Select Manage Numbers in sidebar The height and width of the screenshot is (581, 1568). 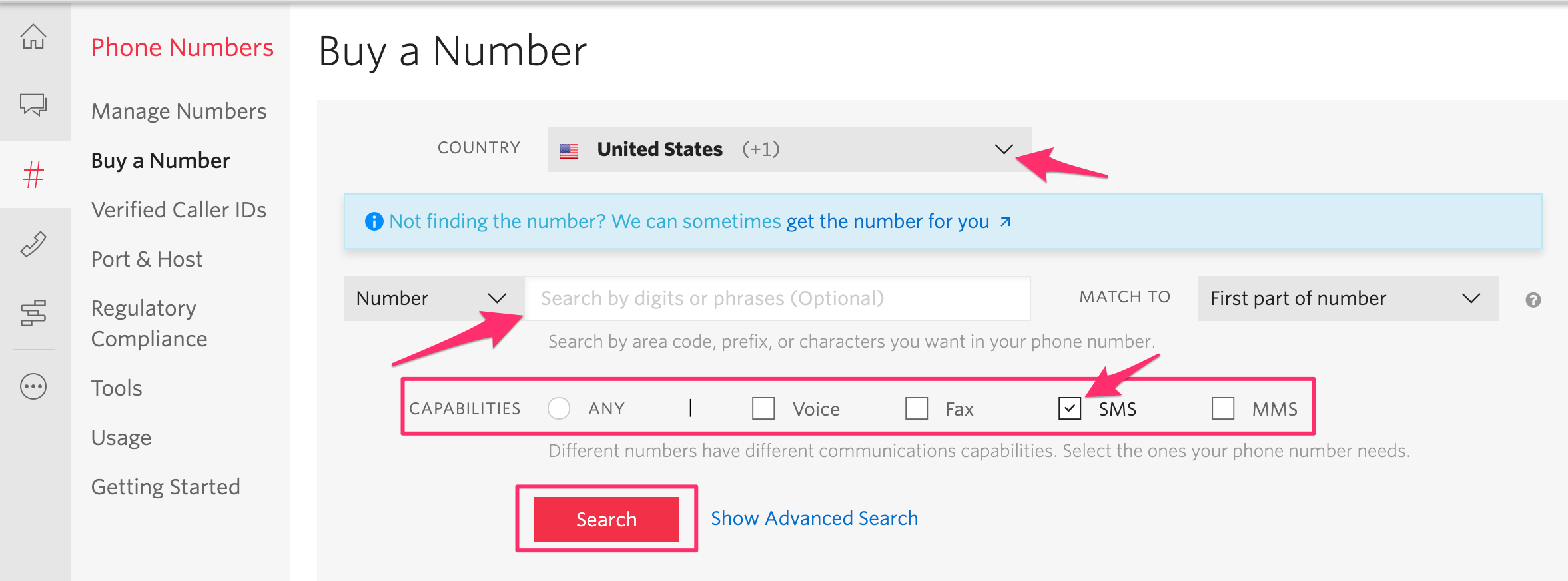click(178, 111)
